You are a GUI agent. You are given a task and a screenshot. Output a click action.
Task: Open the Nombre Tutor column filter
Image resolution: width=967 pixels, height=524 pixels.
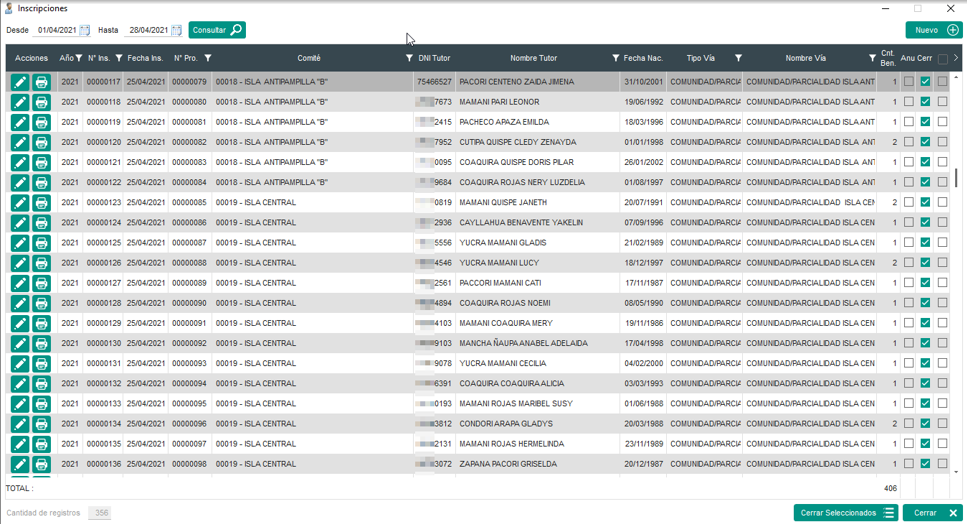[616, 59]
